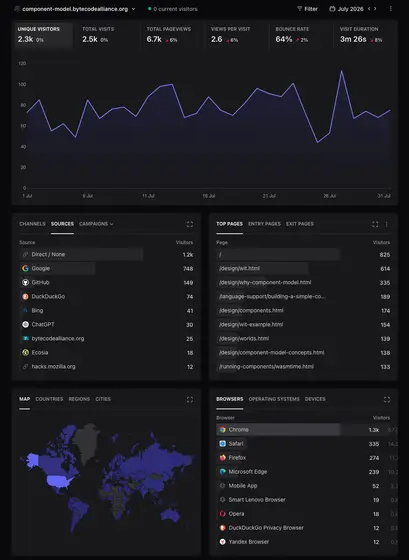Image resolution: width=409 pixels, height=560 pixels.
Task: Switch to the Map tab
Action: [25, 399]
